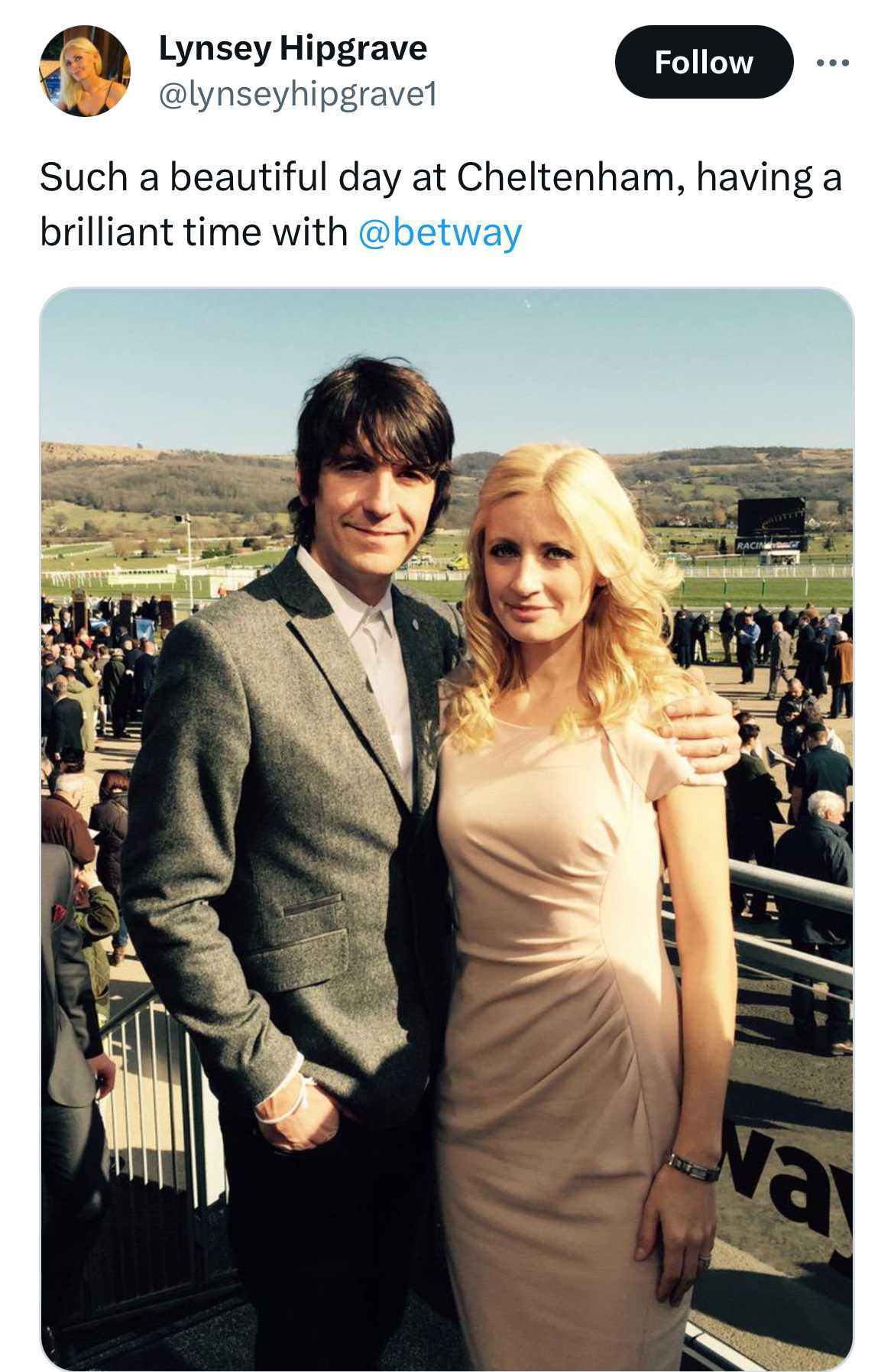Click the word Cheltenham in the tweet
894x1372 pixels.
click(565, 177)
